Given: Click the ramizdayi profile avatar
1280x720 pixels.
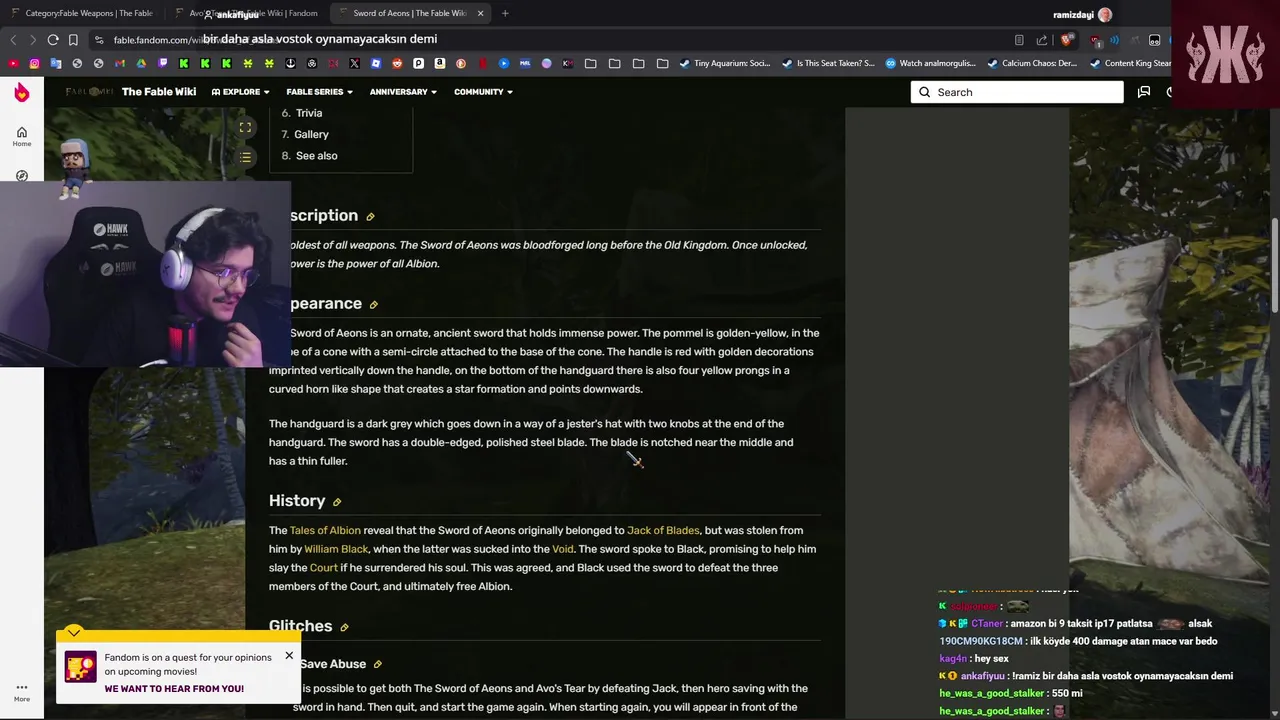Looking at the screenshot, I should pos(1105,15).
